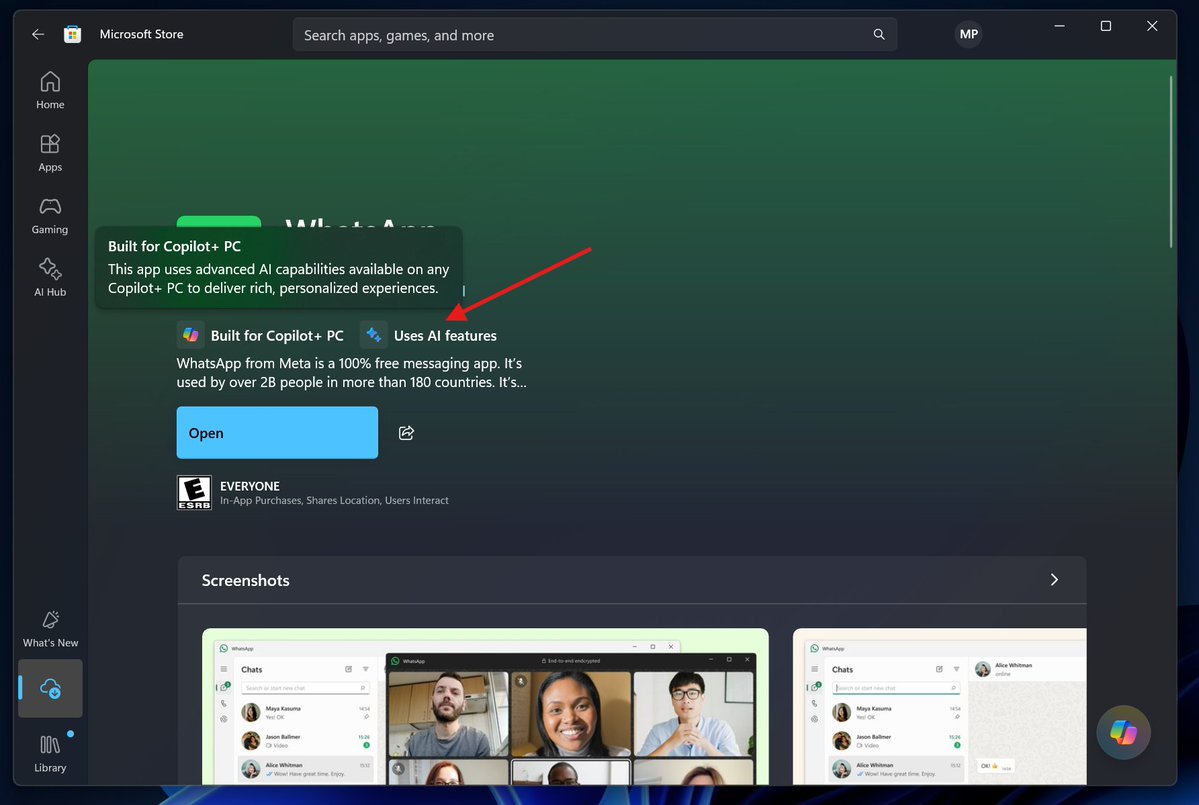
Task: Click the EVERYONE rating text
Action: [250, 486]
